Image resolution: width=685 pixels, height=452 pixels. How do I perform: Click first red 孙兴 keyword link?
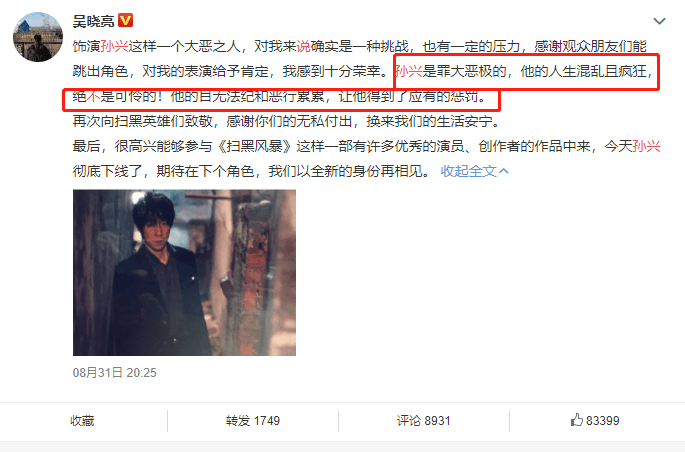point(114,46)
